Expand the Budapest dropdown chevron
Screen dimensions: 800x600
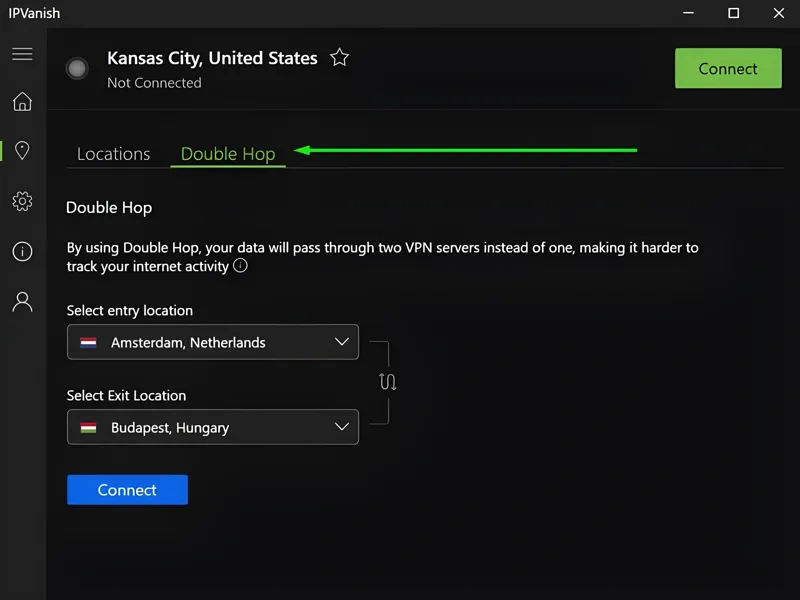(342, 427)
